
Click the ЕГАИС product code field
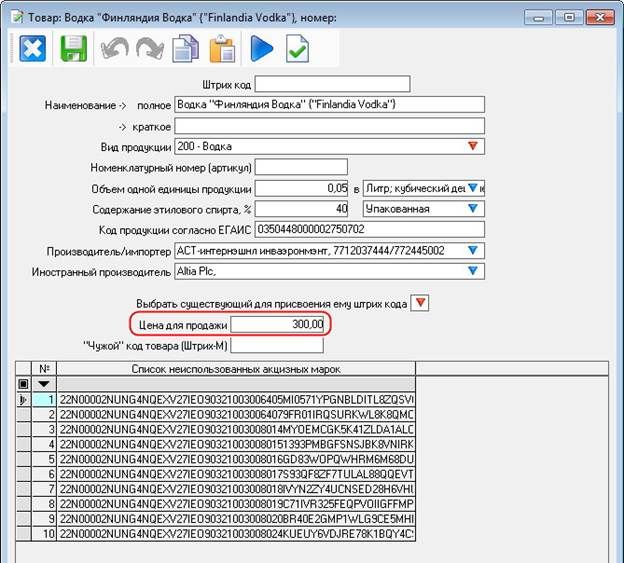tap(370, 230)
